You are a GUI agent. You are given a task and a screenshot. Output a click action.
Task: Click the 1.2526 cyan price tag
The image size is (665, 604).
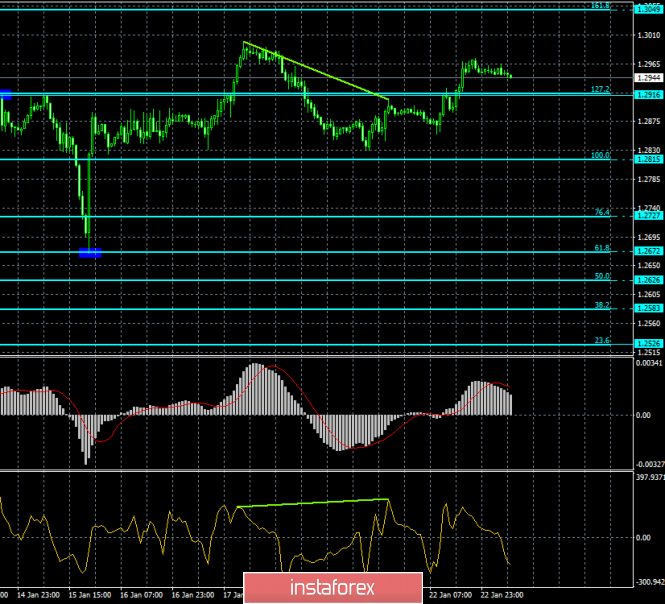(647, 343)
